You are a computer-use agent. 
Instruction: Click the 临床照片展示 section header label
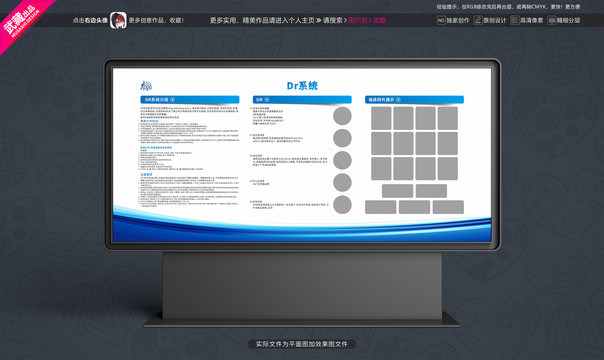pyautogui.click(x=381, y=100)
